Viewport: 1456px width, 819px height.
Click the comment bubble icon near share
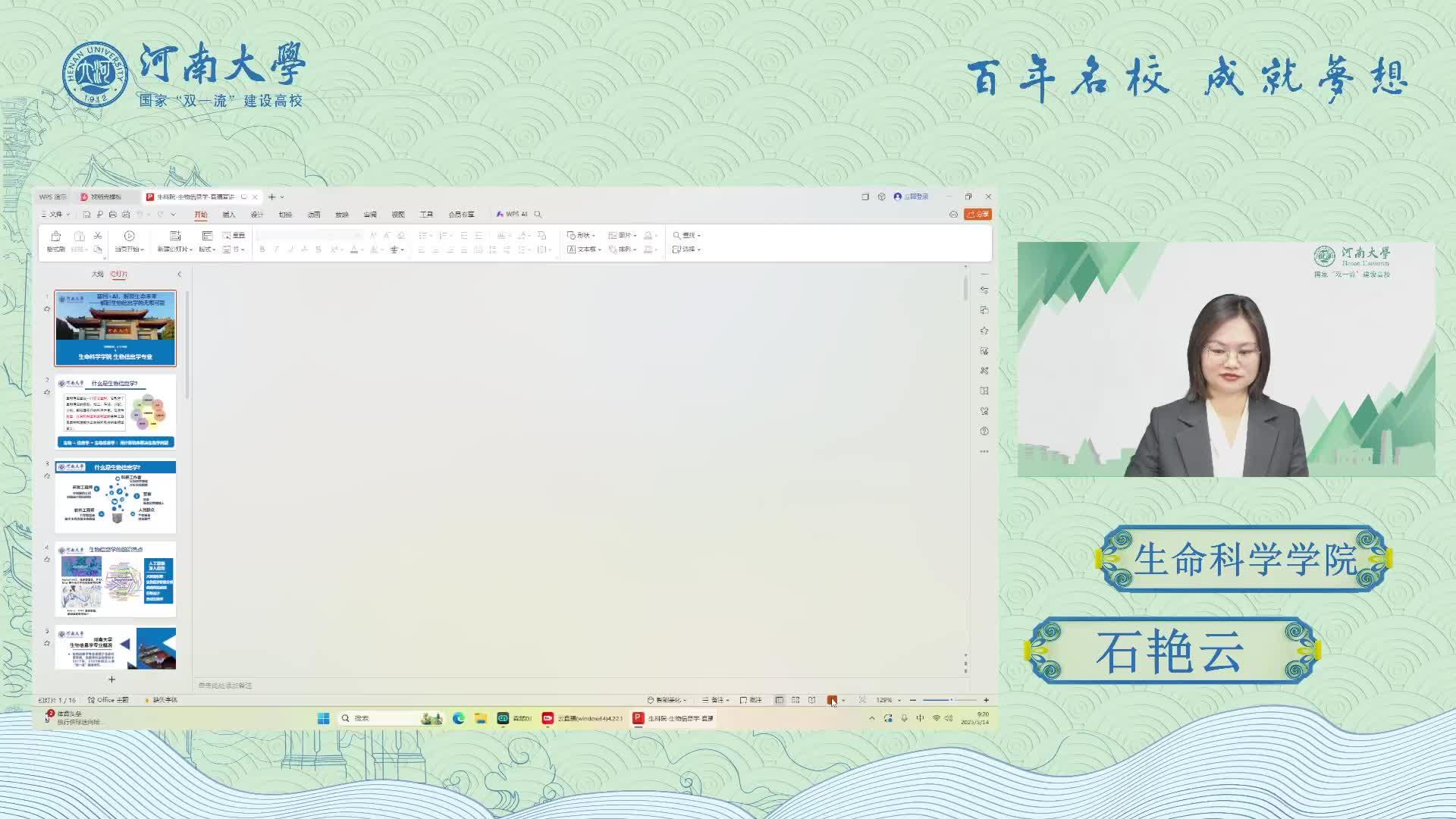click(x=953, y=215)
